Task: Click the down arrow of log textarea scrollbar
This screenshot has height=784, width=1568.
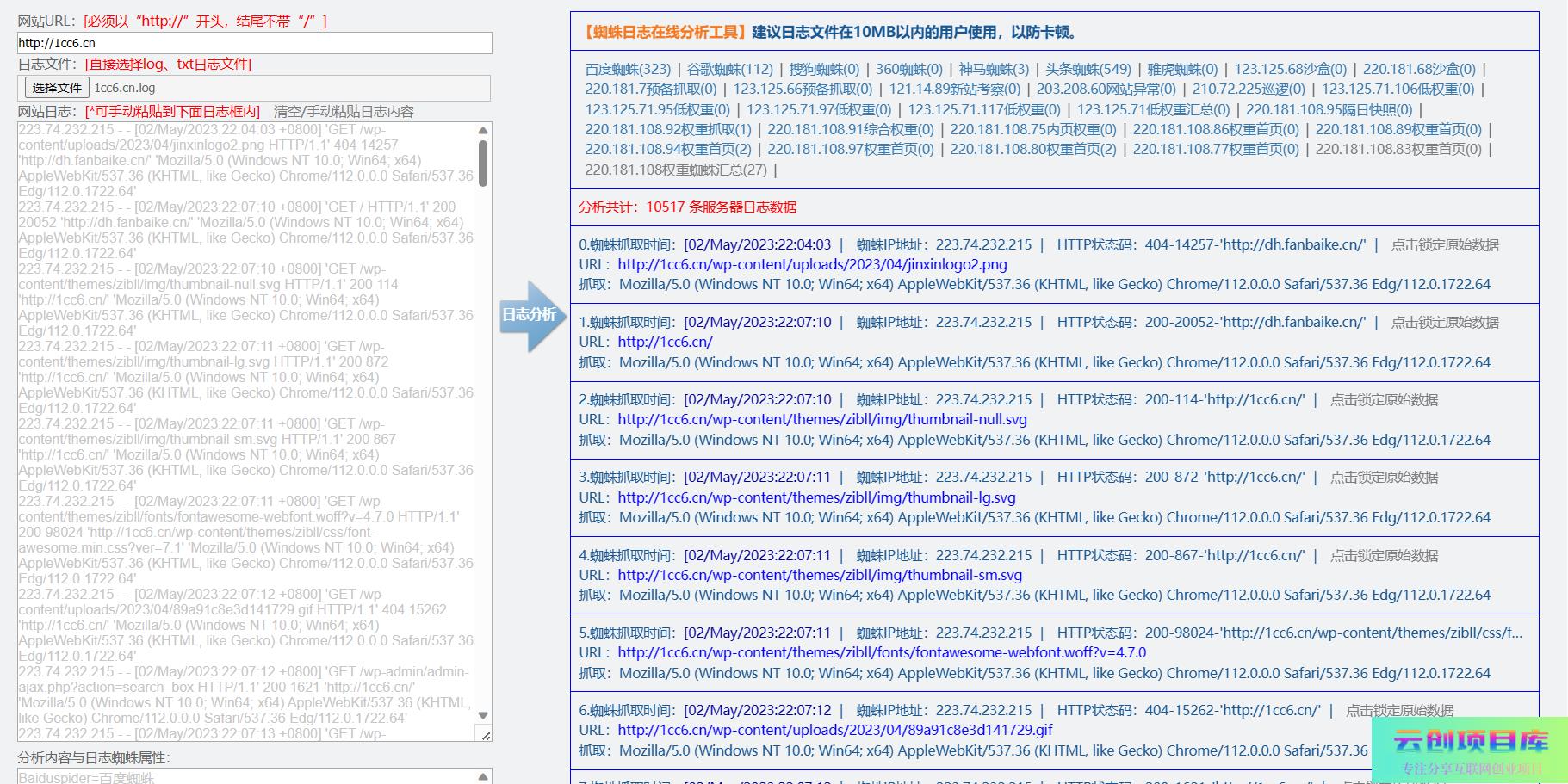Action: click(x=483, y=716)
